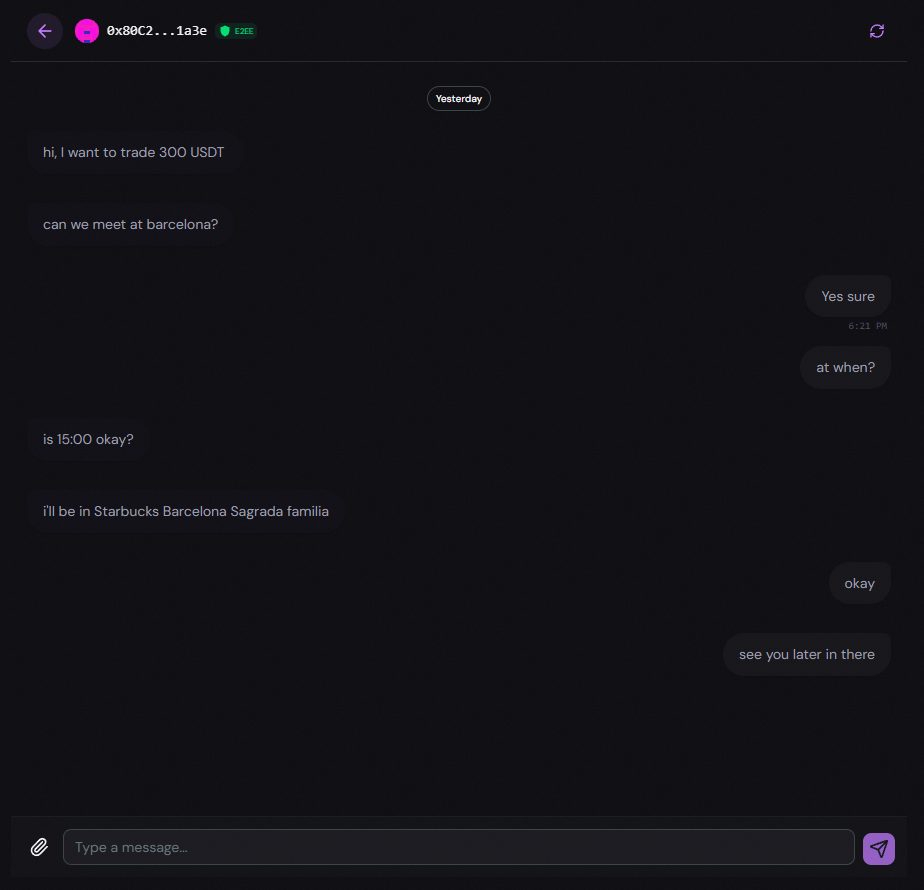Click the Starbucks Barcelona Sagrada familia message

(185, 511)
